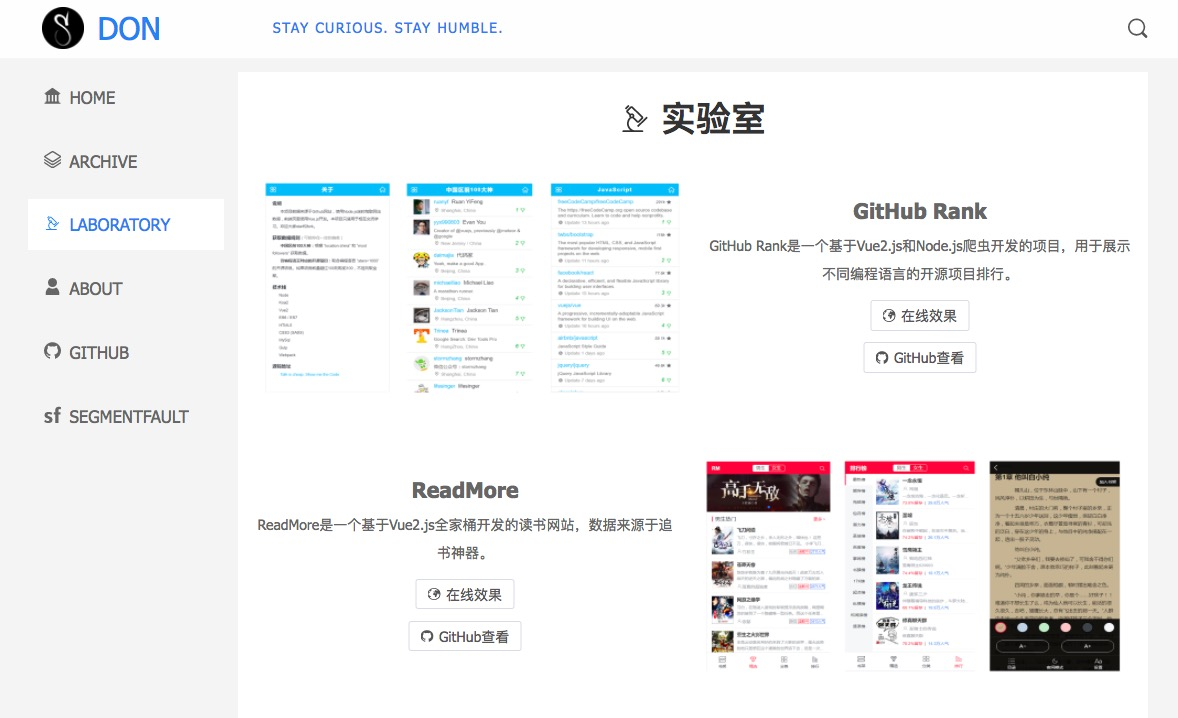The image size is (1178, 718).
Task: Select the LABORATORY menu item
Action: pyautogui.click(x=126, y=225)
